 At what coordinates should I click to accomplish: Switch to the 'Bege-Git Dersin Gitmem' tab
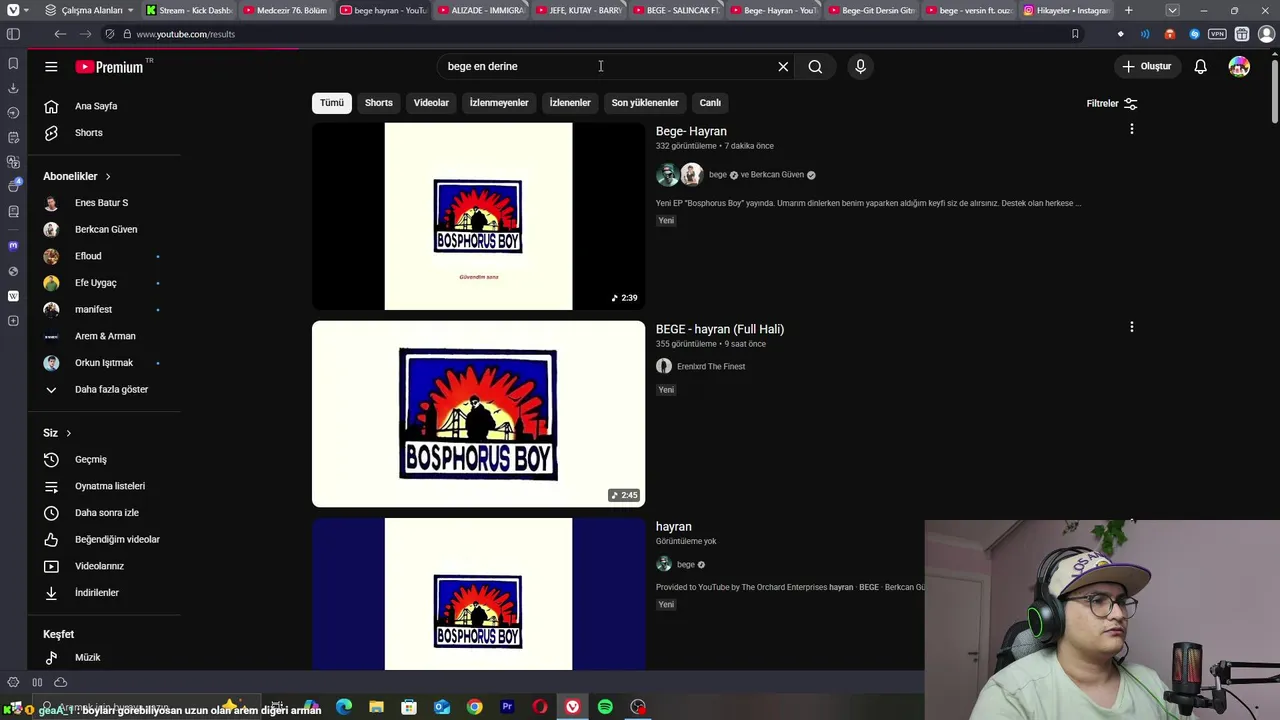click(x=870, y=10)
